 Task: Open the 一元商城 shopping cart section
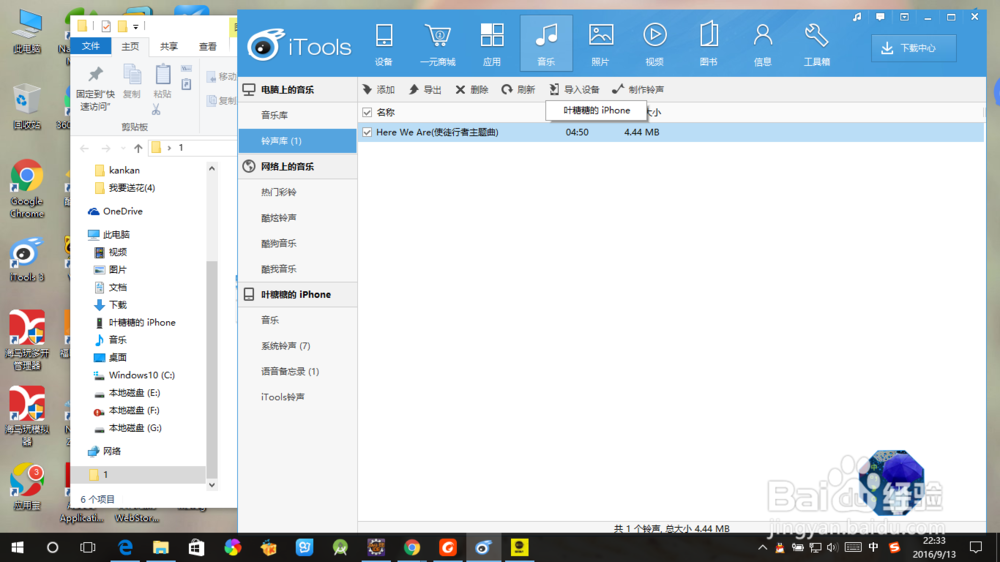tap(438, 44)
